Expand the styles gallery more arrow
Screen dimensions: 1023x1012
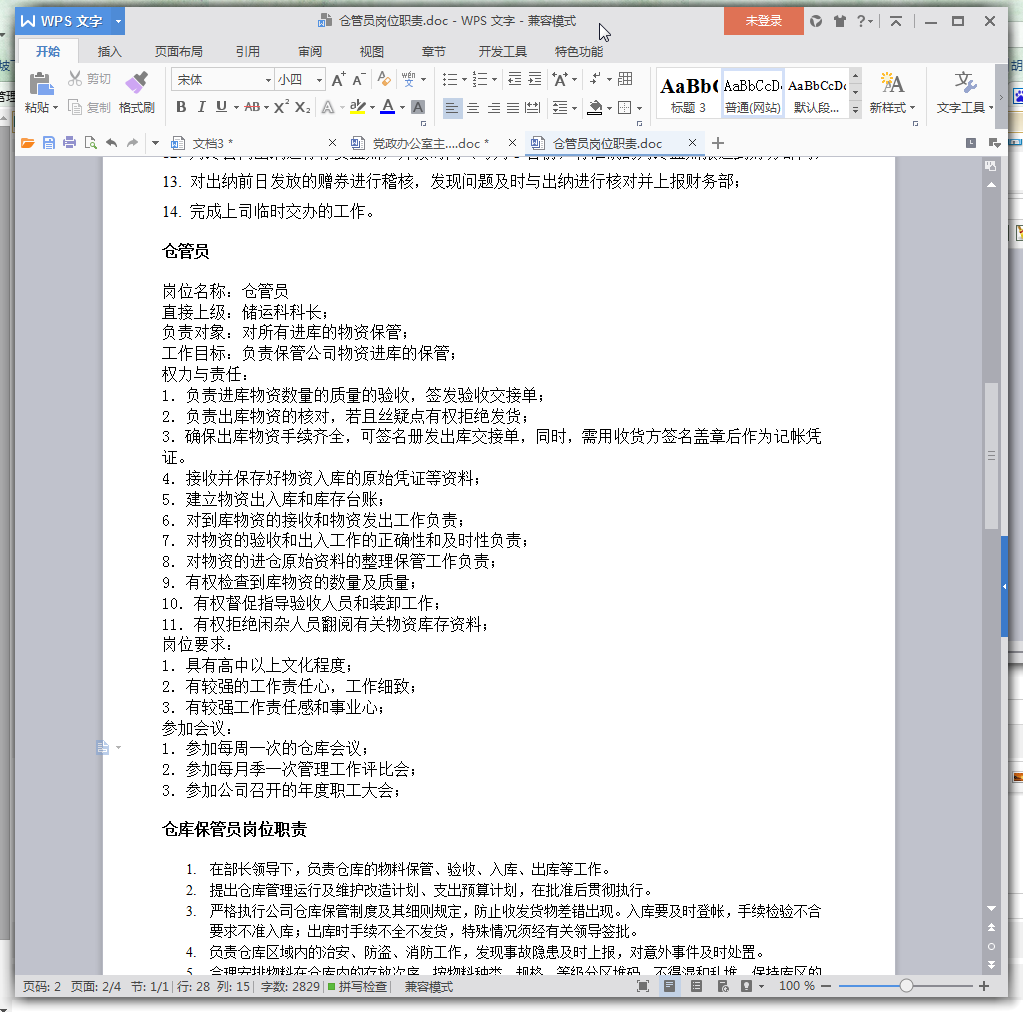(855, 110)
